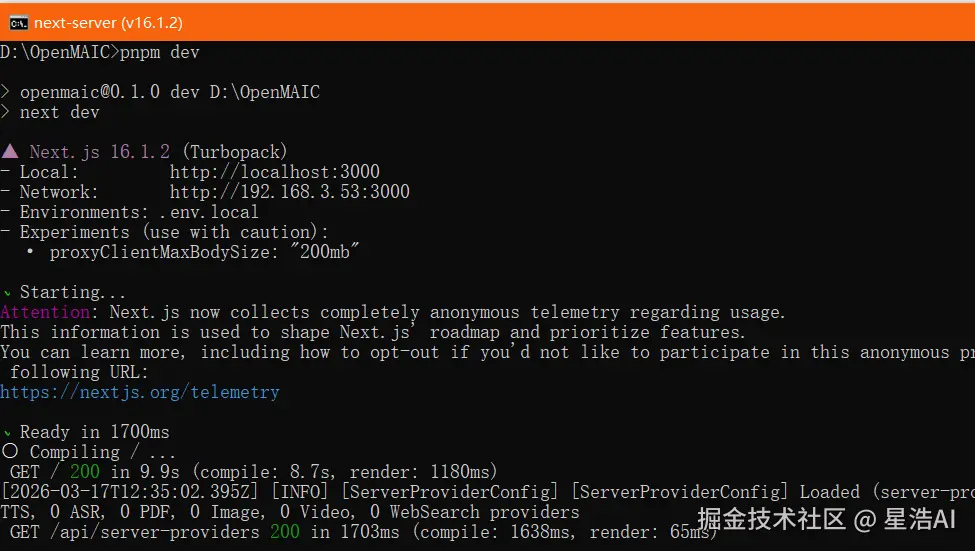This screenshot has height=551, width=975.
Task: Click the green checkmark beside Ready
Action: pos(7,433)
